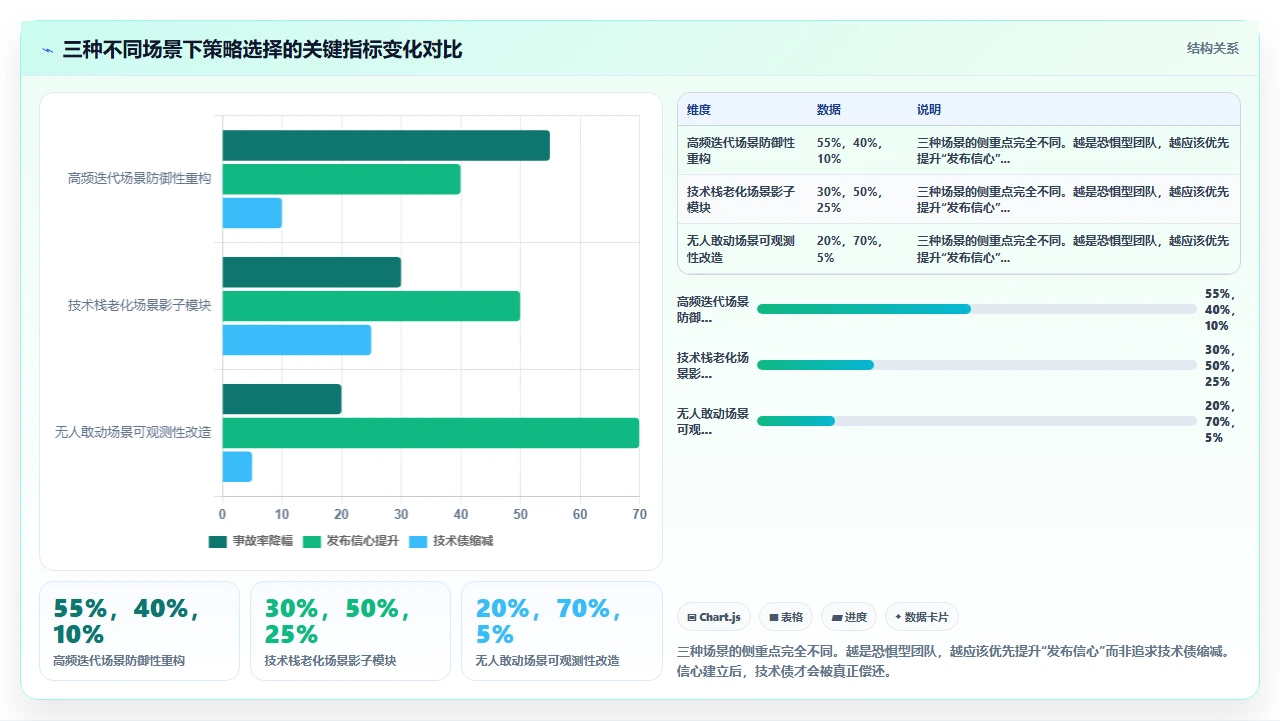Click the progress bar for 高频迭代场景防御…

pyautogui.click(x=977, y=309)
